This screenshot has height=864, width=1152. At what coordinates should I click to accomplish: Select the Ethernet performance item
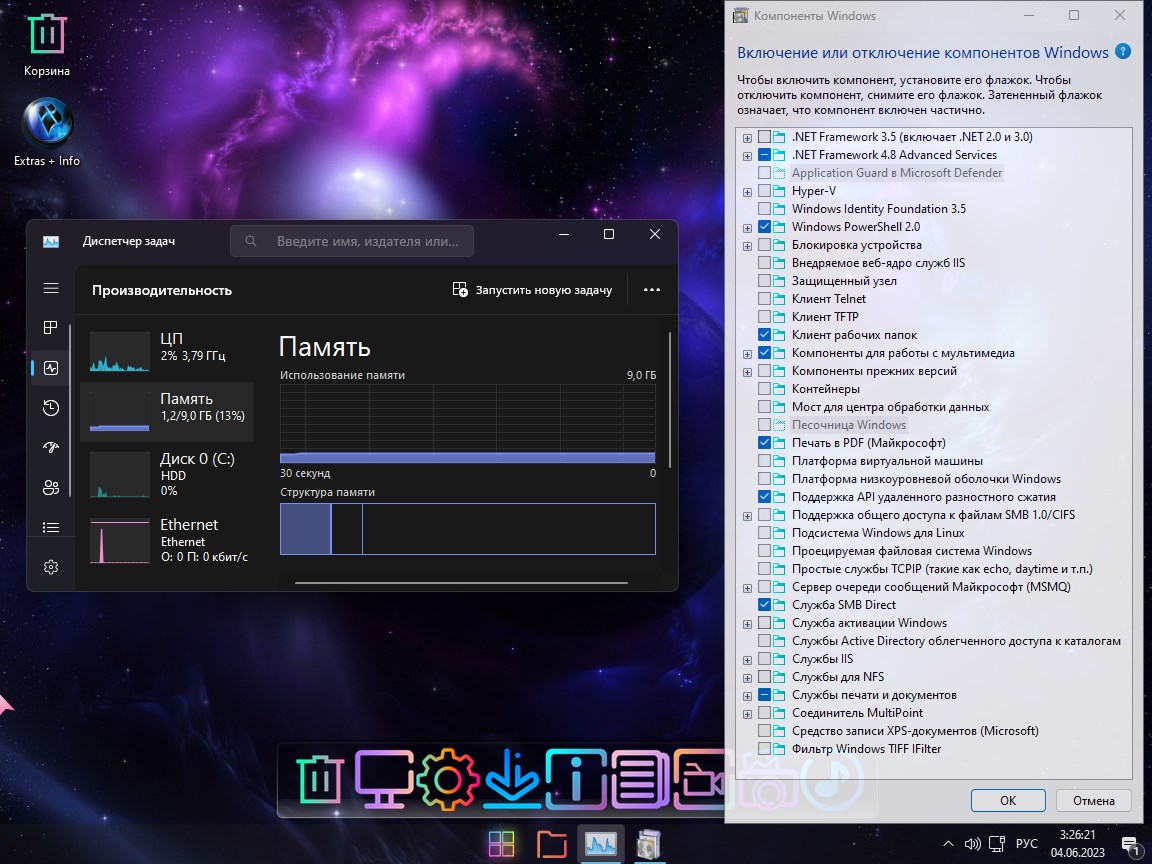[166, 539]
